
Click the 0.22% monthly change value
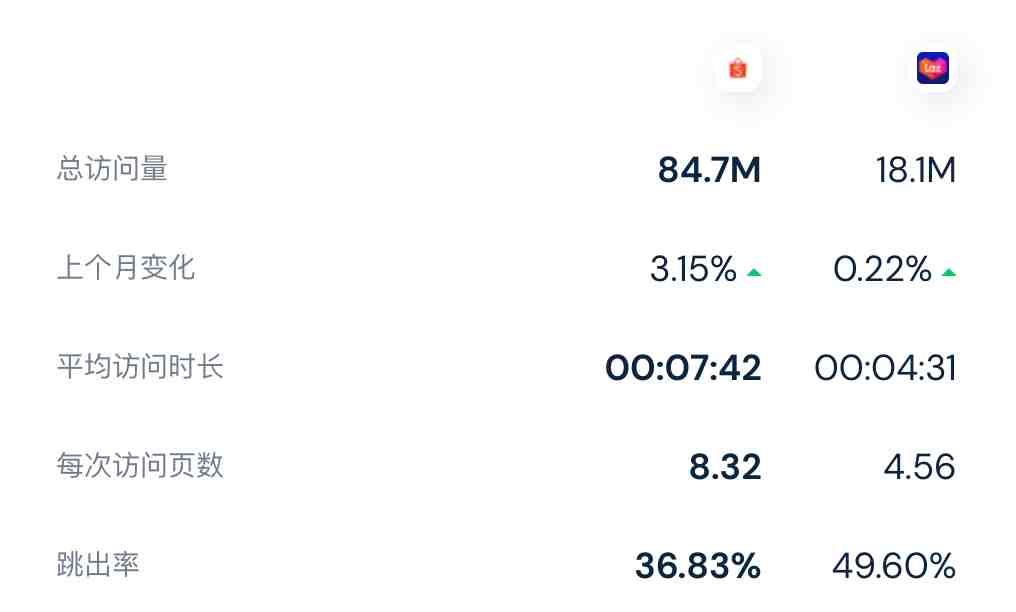pos(883,269)
